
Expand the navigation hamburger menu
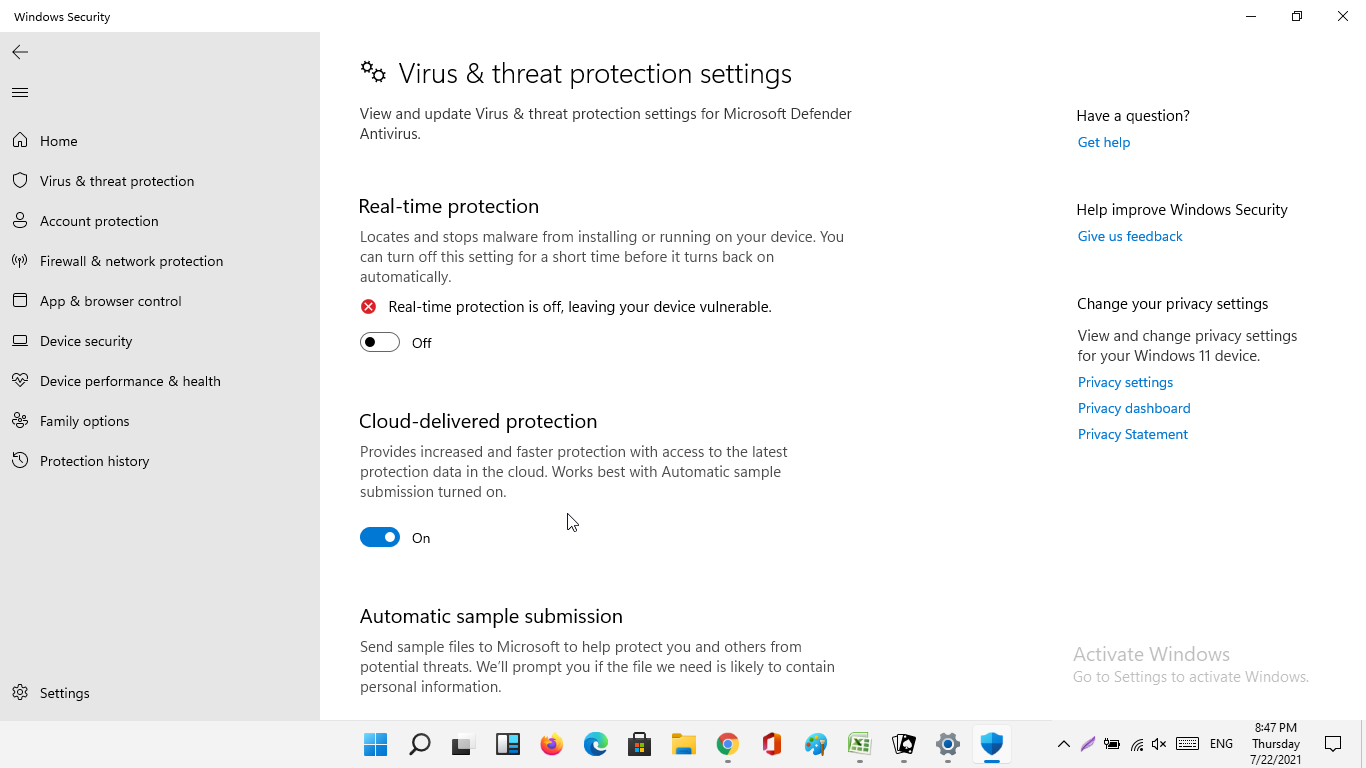tap(19, 92)
